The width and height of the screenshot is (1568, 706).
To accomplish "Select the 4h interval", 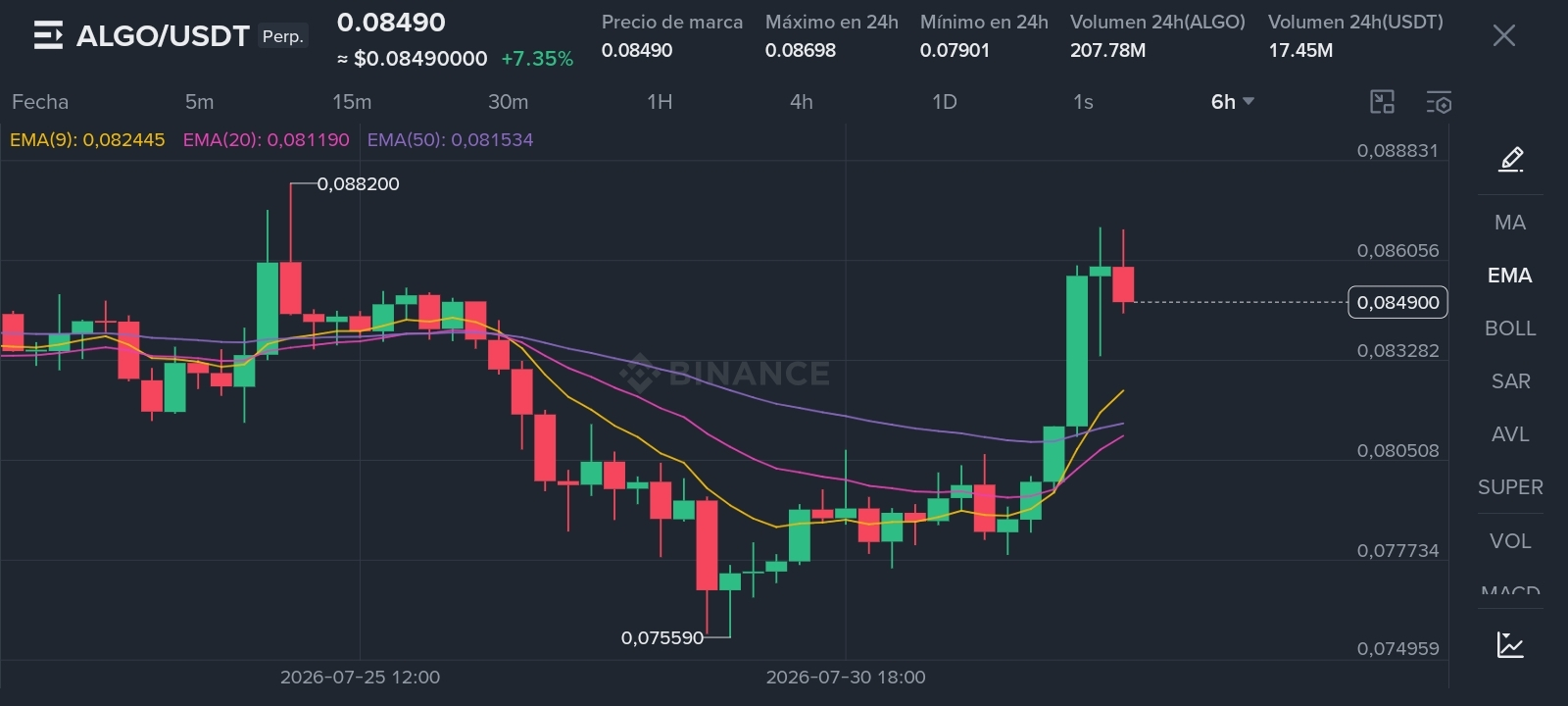I will [802, 102].
